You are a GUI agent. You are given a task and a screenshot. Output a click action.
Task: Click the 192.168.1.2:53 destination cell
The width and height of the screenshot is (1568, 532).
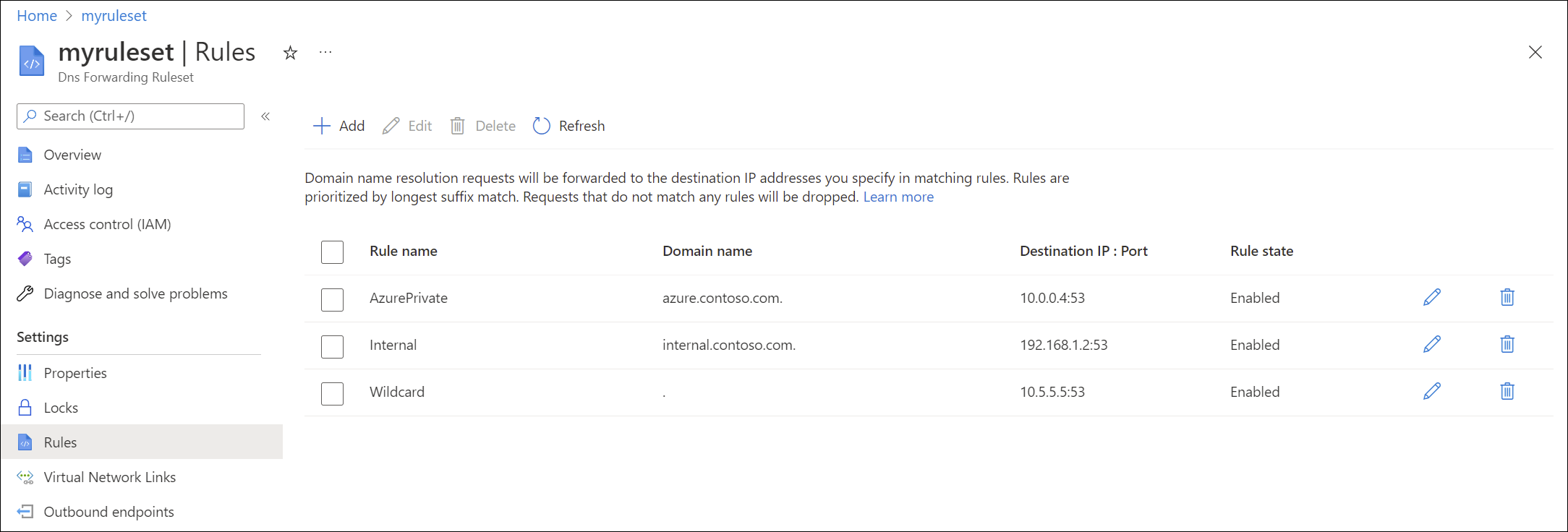(1064, 345)
